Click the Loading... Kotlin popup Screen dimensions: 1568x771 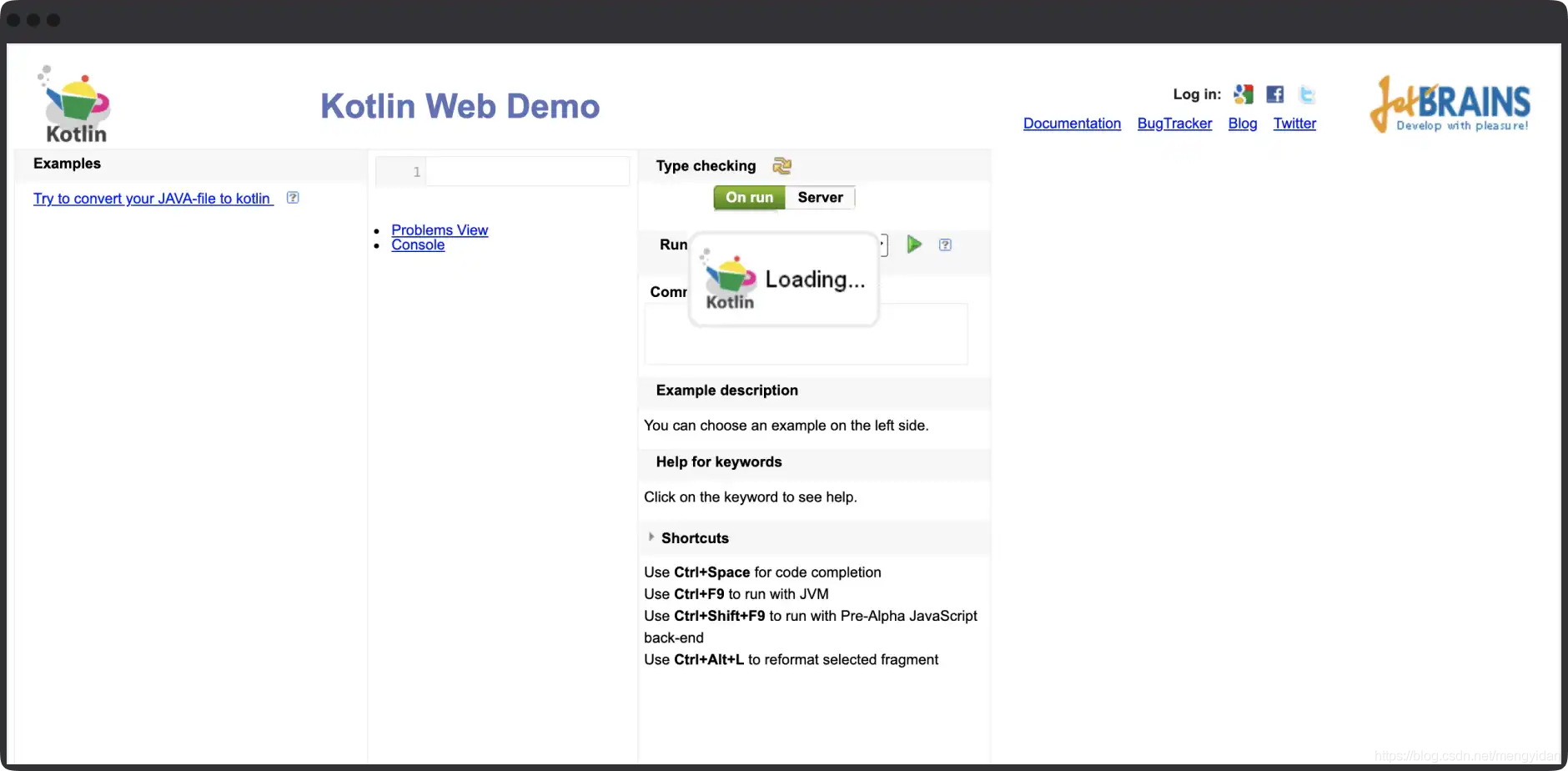(x=784, y=280)
